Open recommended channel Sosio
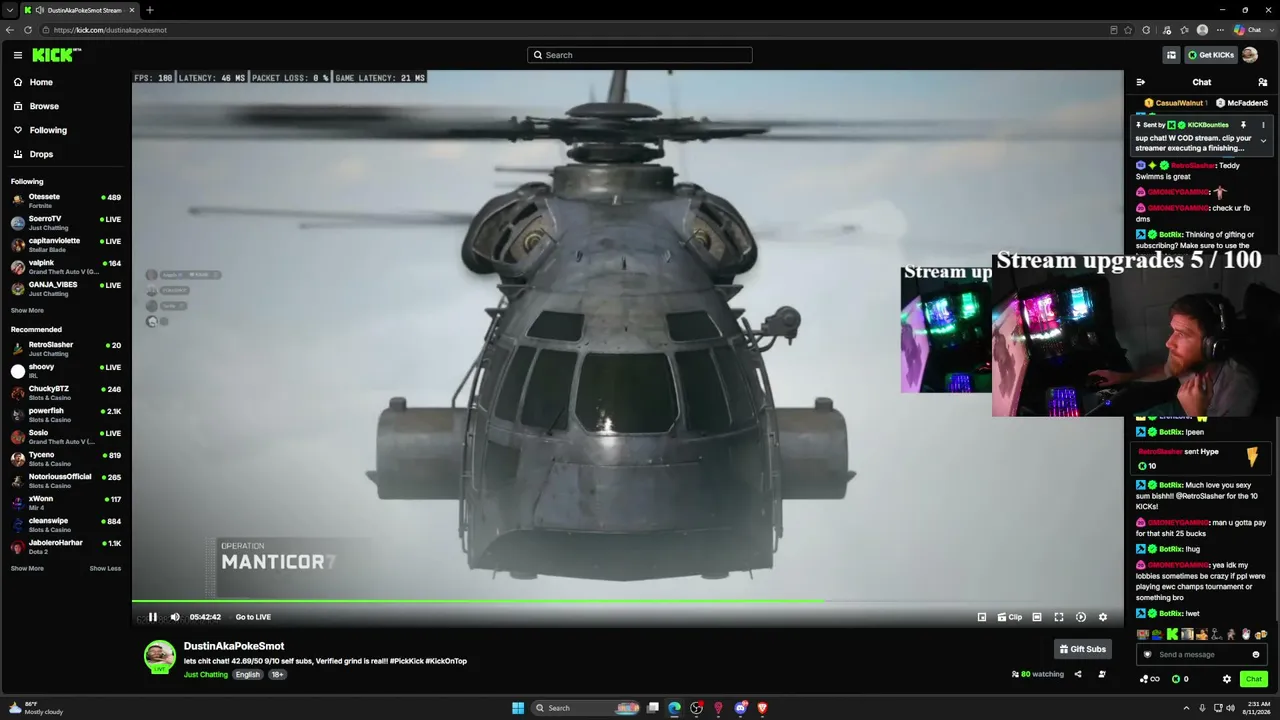The image size is (1280, 720). (66, 436)
